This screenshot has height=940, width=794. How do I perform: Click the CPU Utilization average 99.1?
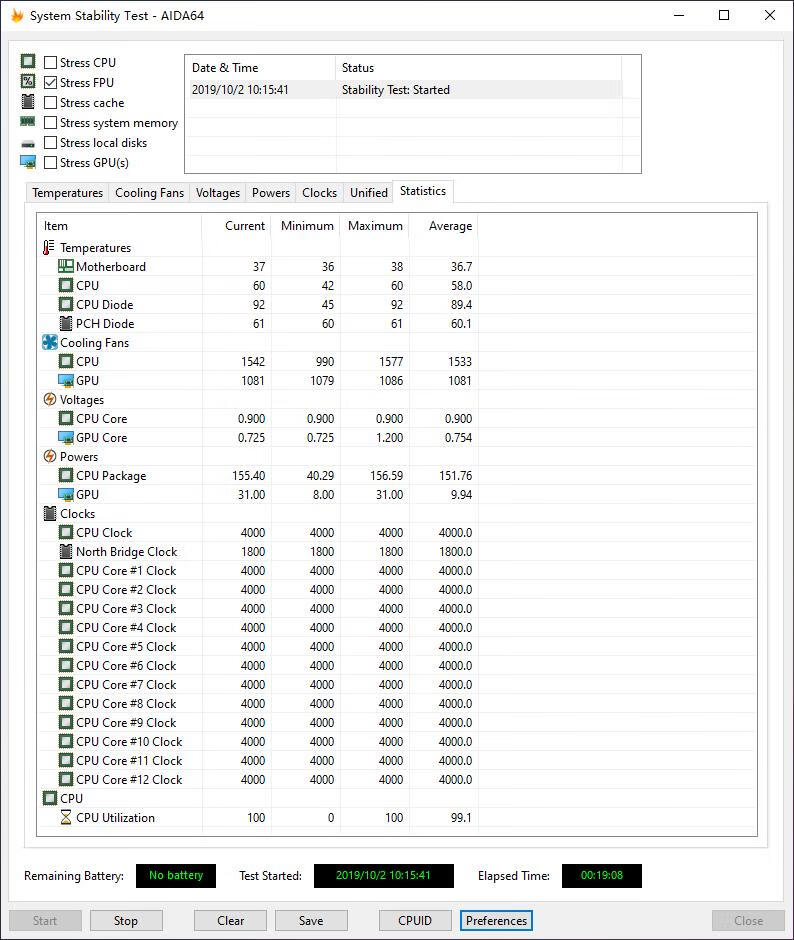click(x=461, y=818)
